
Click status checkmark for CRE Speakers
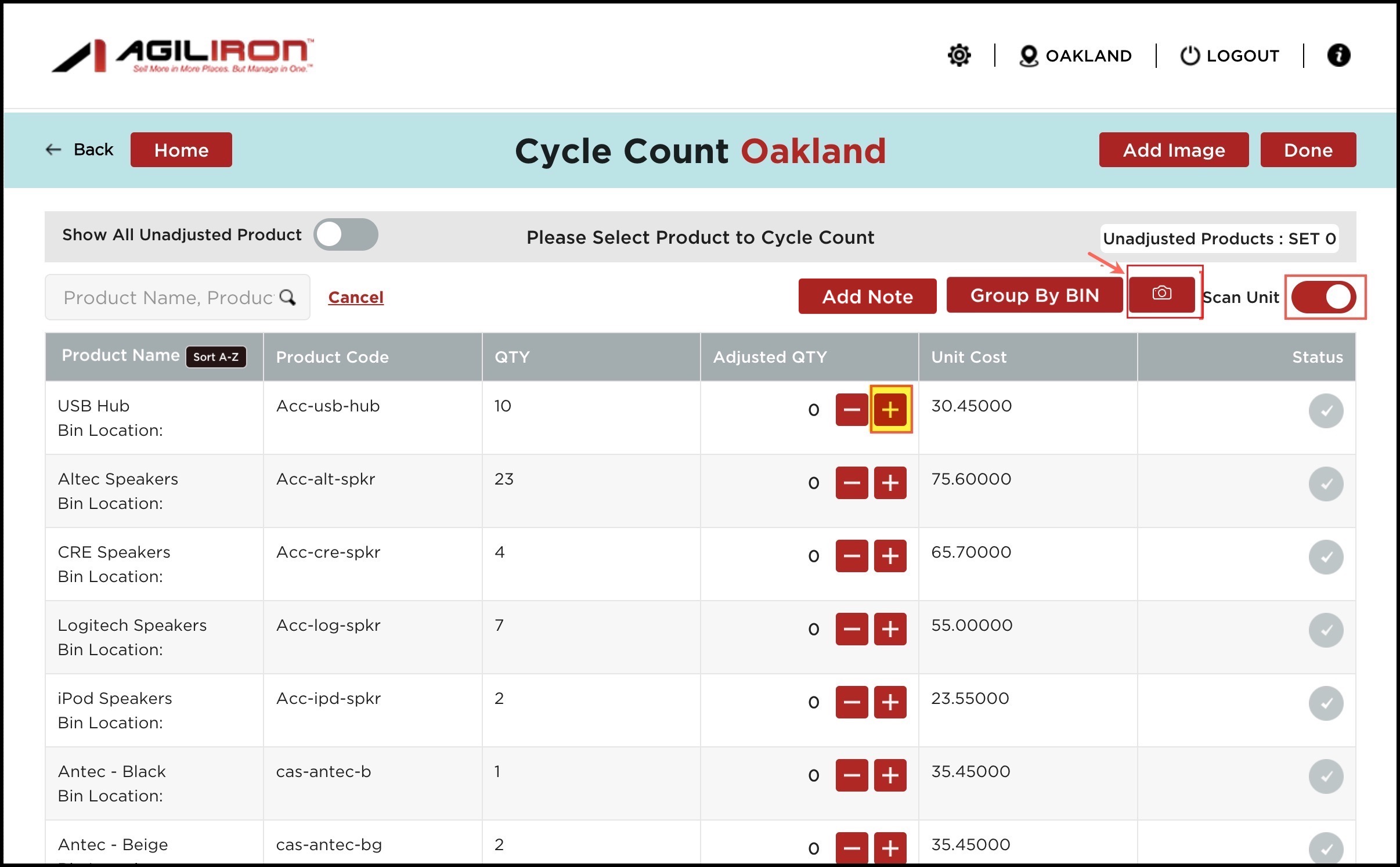point(1326,557)
